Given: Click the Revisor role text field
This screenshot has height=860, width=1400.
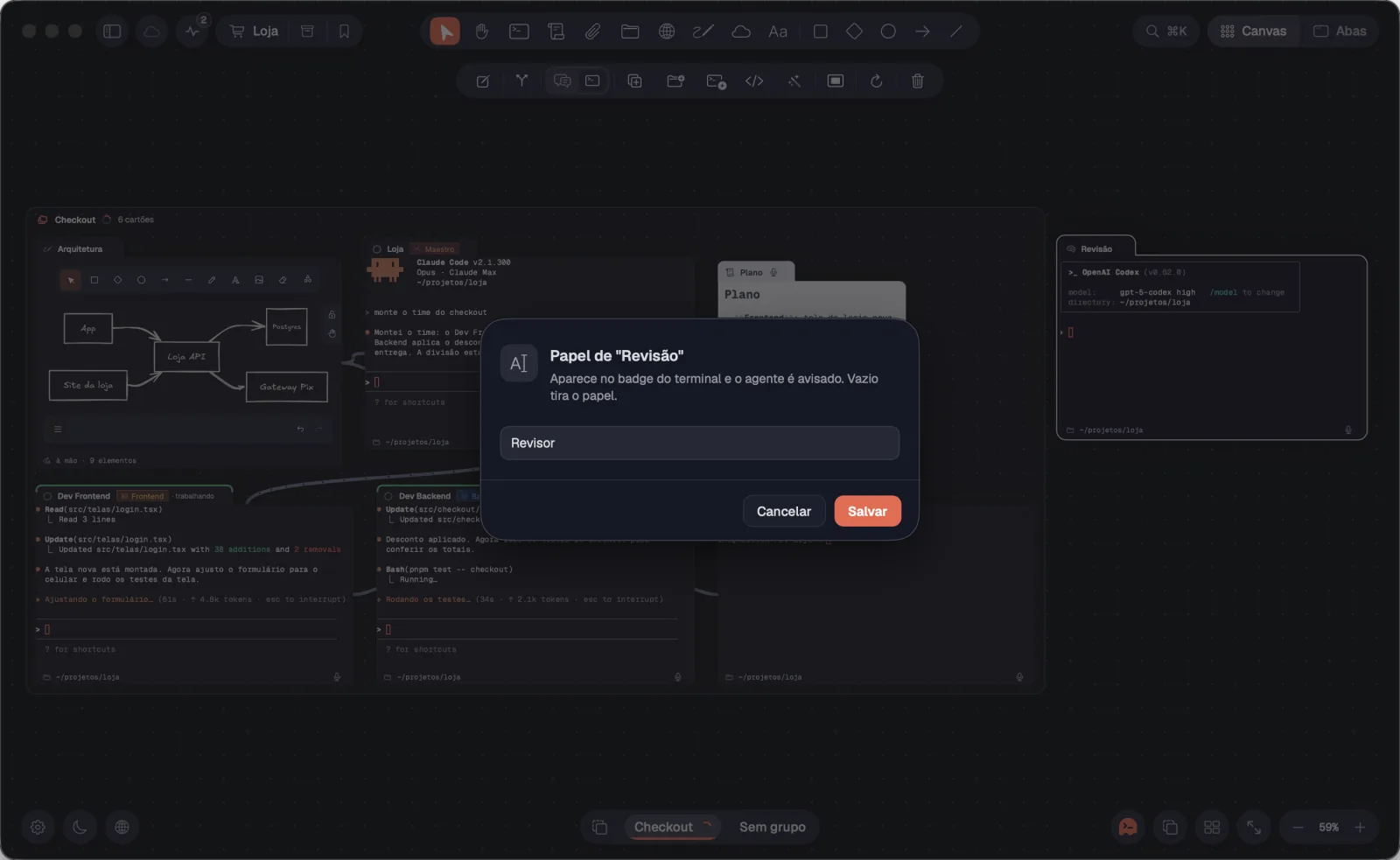Looking at the screenshot, I should [x=699, y=443].
